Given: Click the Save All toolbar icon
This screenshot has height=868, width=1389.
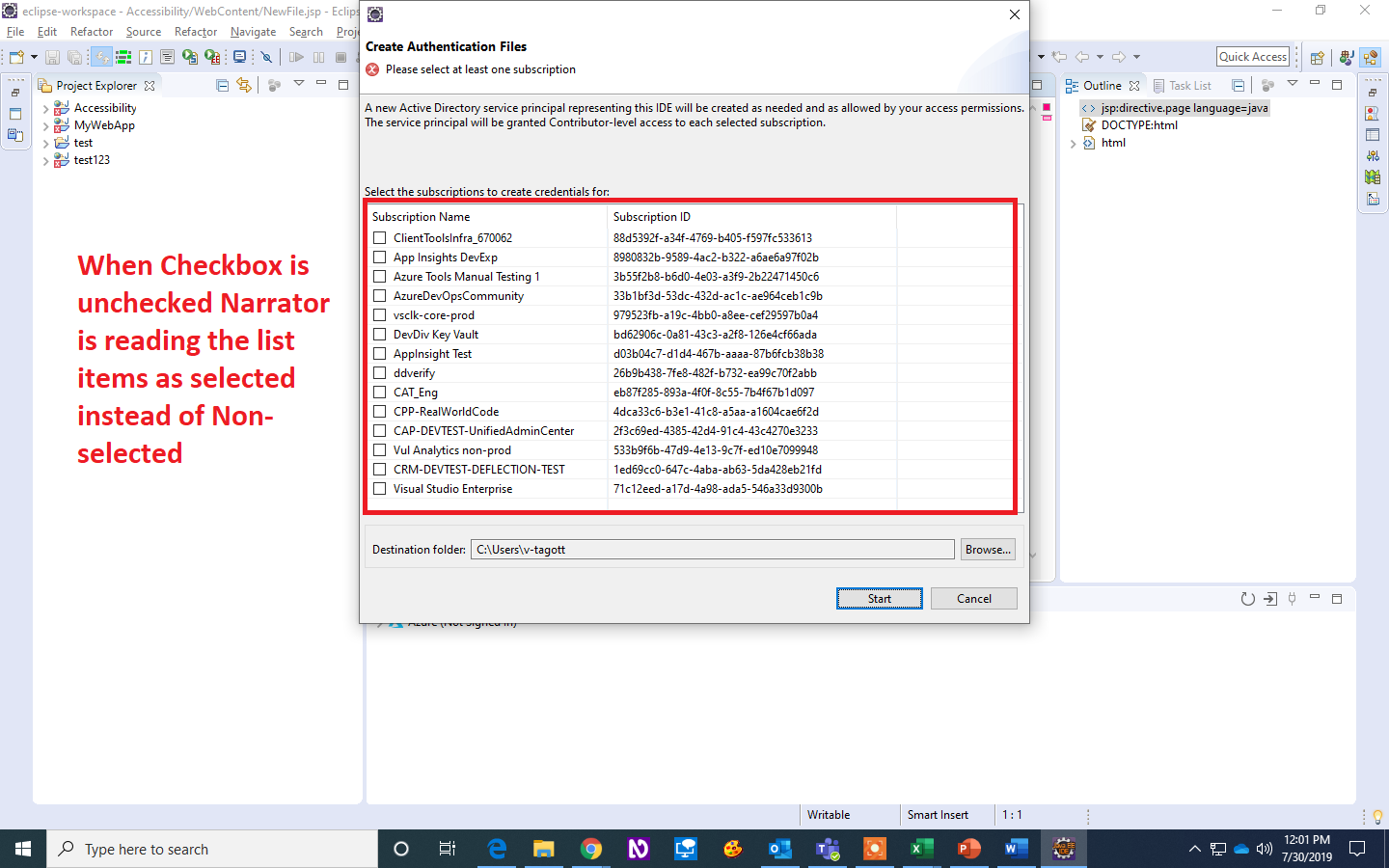Looking at the screenshot, I should point(74,57).
